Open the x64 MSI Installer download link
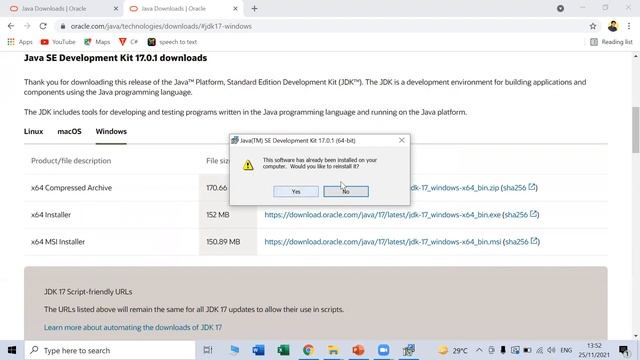The image size is (640, 360). 383,242
